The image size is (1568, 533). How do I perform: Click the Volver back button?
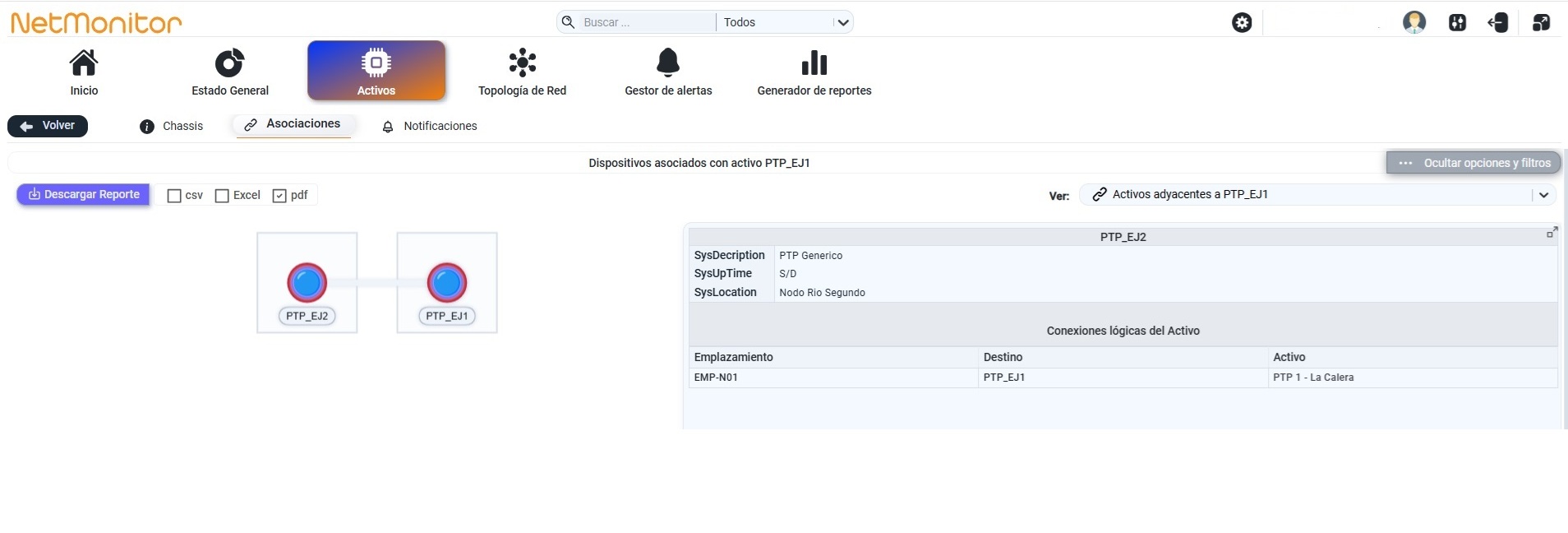point(48,126)
